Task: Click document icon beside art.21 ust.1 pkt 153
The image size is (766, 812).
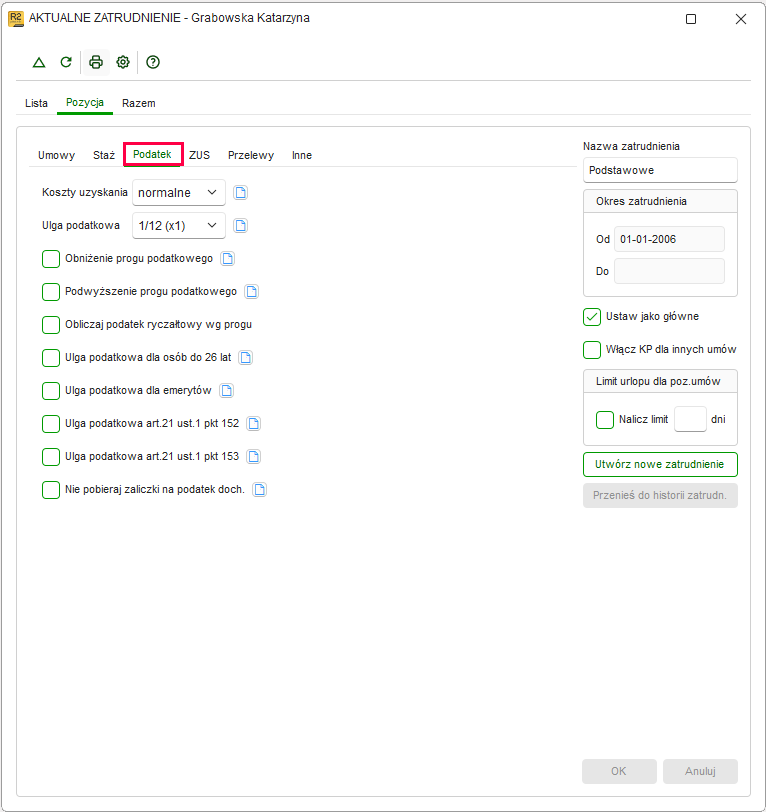Action: point(253,457)
